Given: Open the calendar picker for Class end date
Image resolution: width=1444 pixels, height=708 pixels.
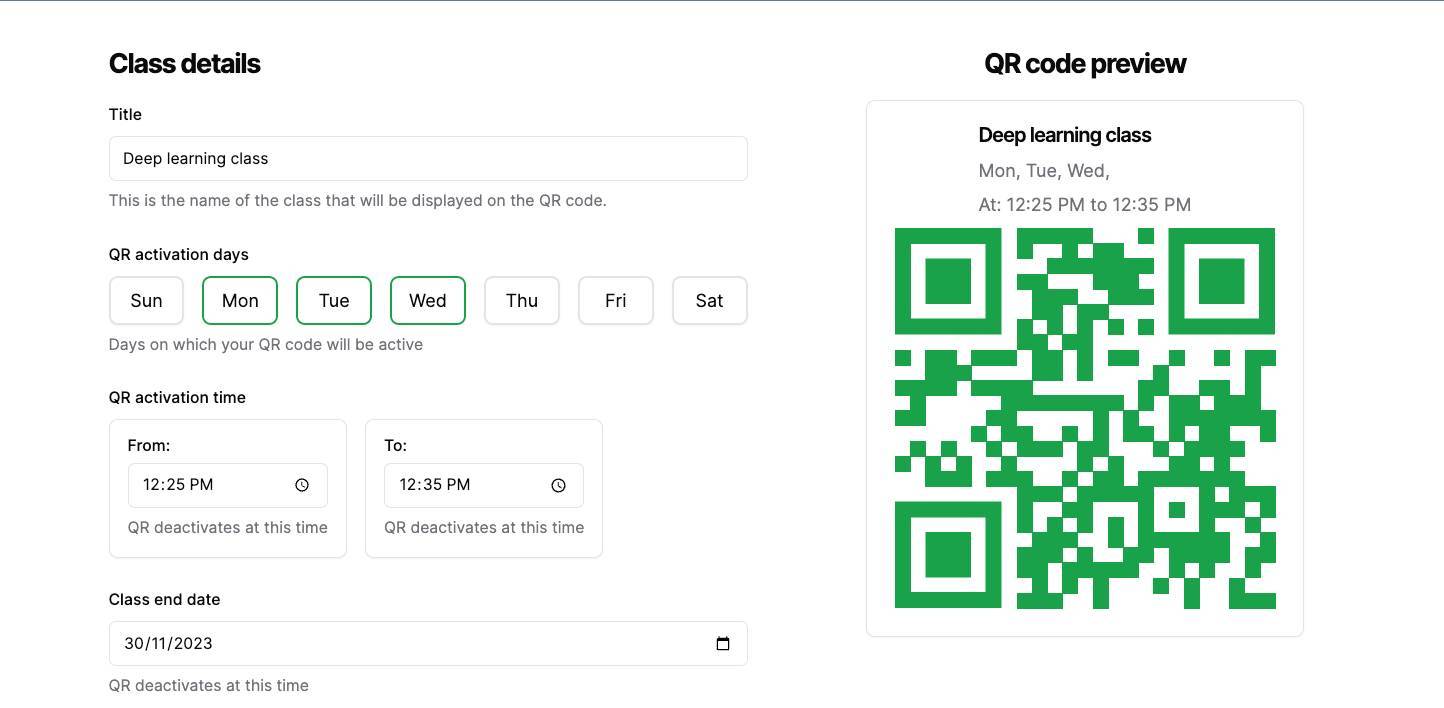Looking at the screenshot, I should (723, 643).
